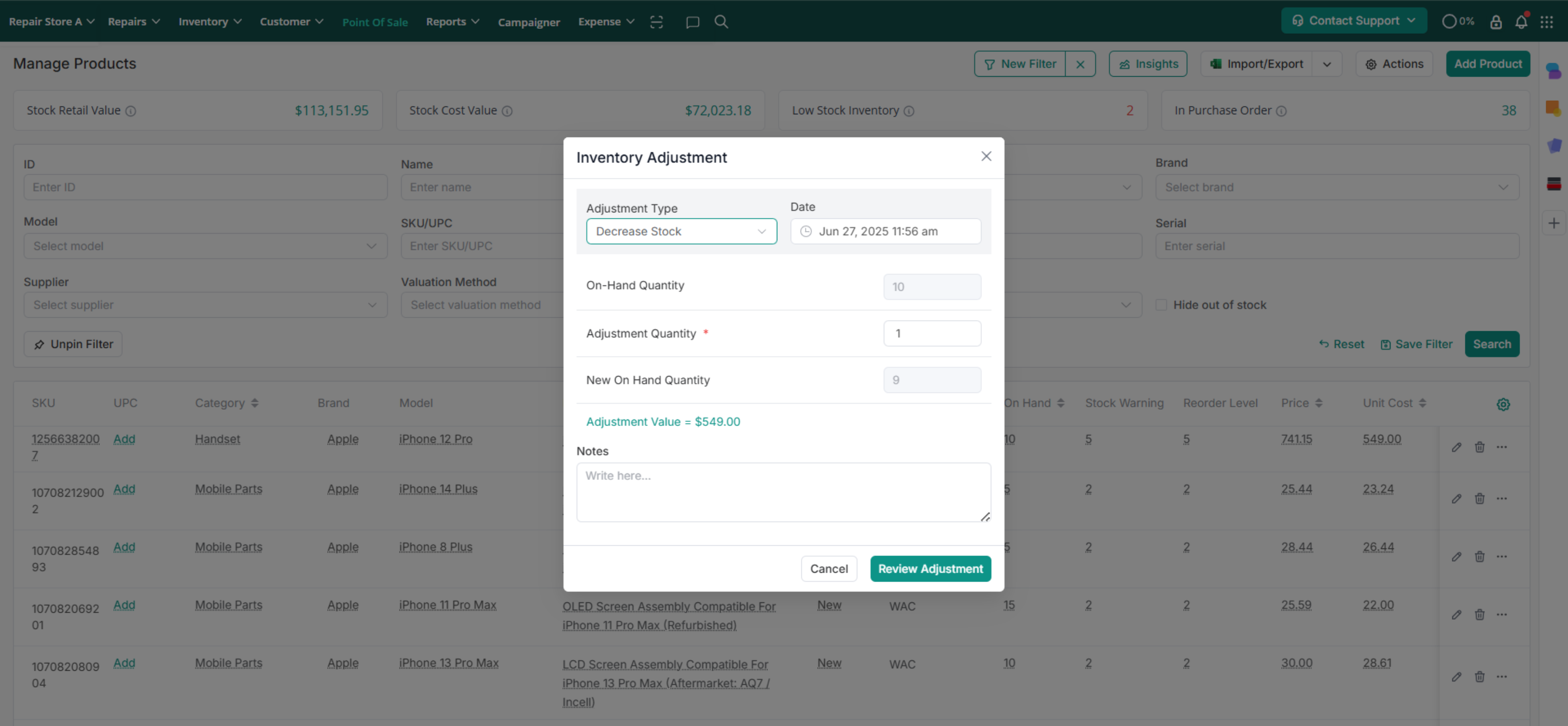1568x726 pixels.
Task: Expand the Repair Store A selector
Action: pos(52,22)
